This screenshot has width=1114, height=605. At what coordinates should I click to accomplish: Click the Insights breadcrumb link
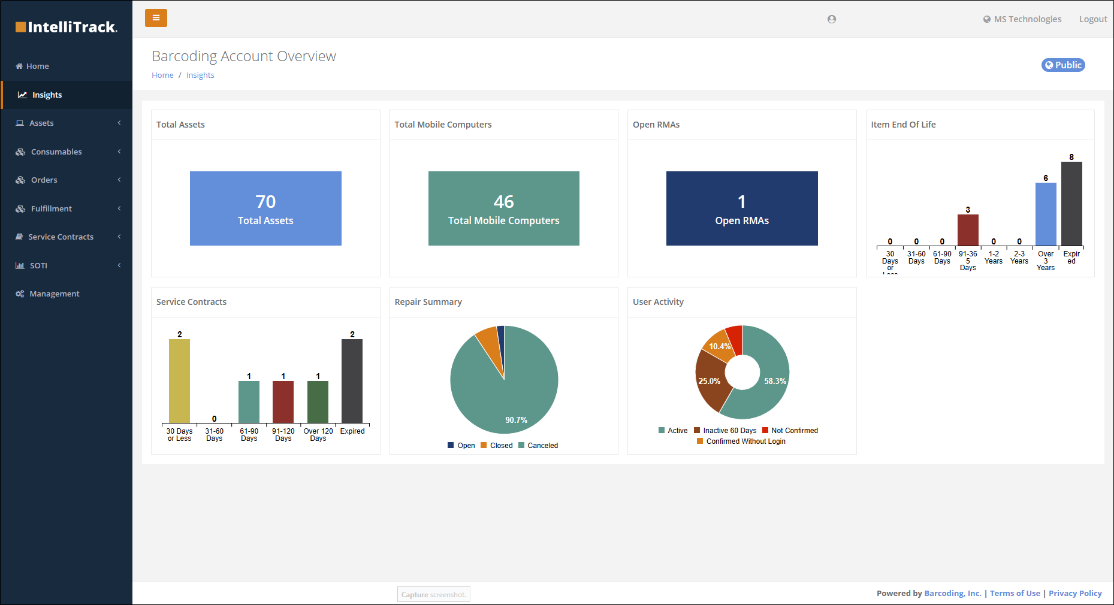tap(200, 75)
